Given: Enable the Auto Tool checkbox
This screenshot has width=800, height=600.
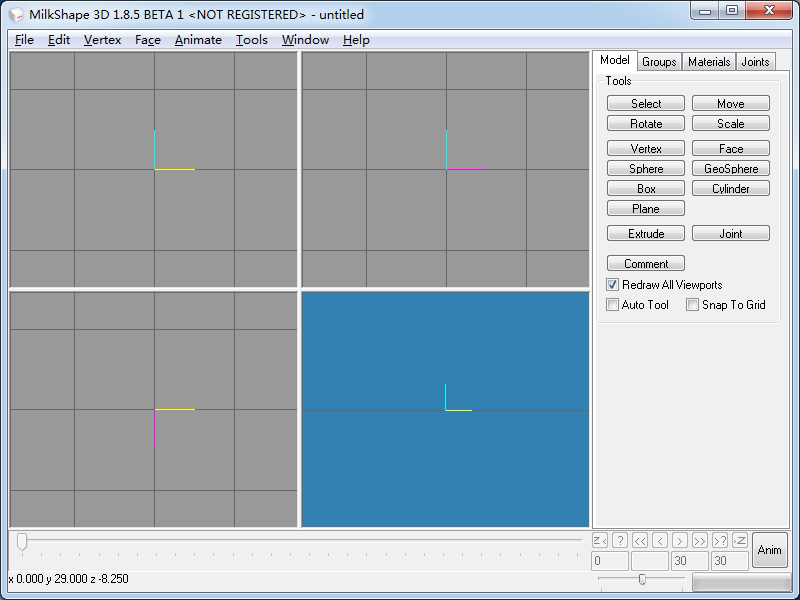Looking at the screenshot, I should pyautogui.click(x=612, y=305).
